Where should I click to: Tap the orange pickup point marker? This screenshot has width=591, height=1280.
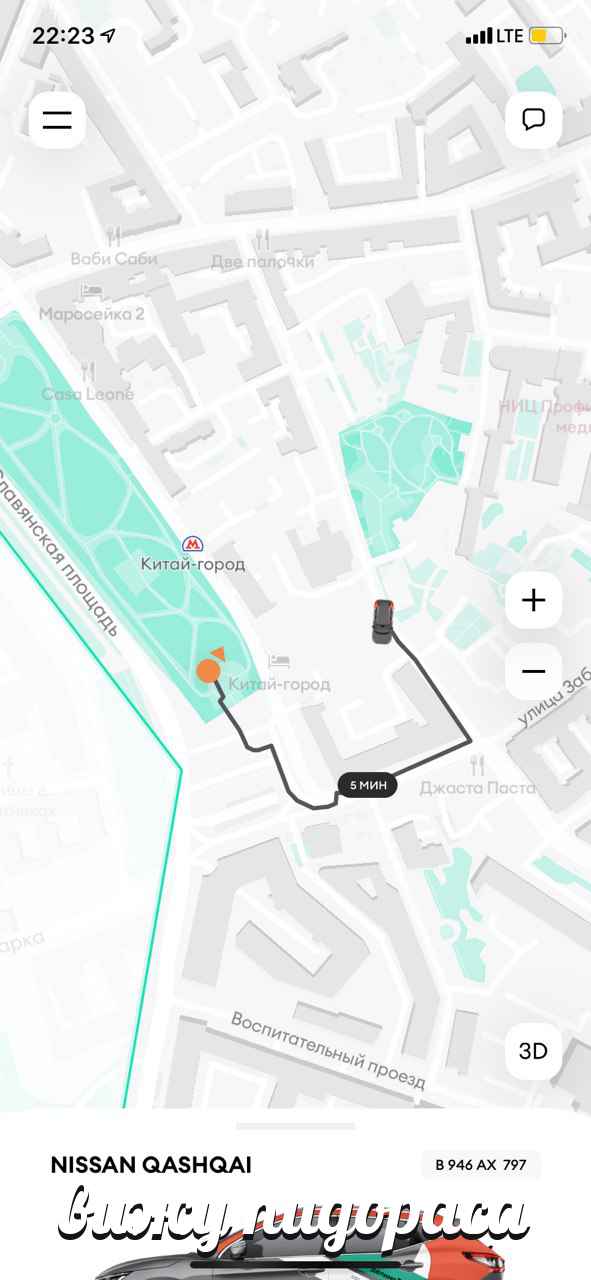click(x=208, y=670)
